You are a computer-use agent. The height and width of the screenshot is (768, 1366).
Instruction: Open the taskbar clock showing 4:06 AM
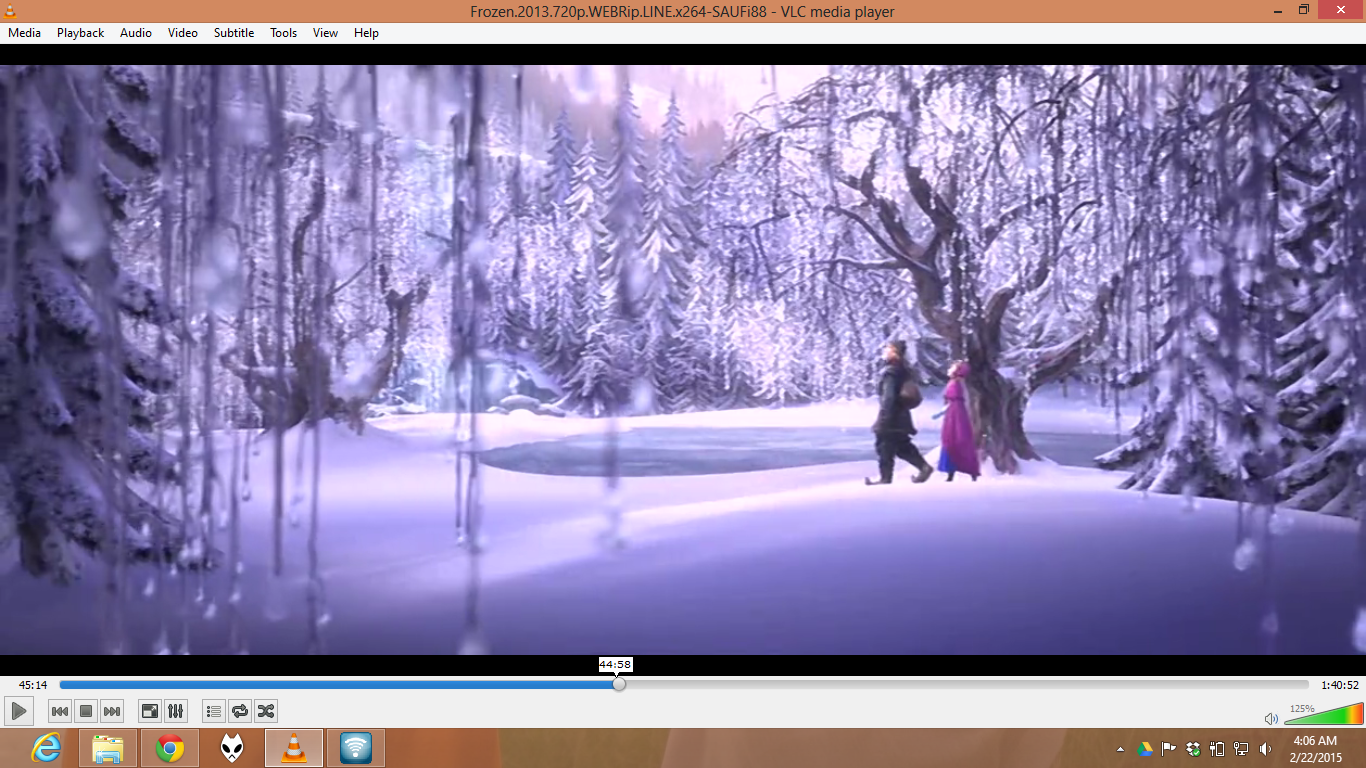(1315, 749)
